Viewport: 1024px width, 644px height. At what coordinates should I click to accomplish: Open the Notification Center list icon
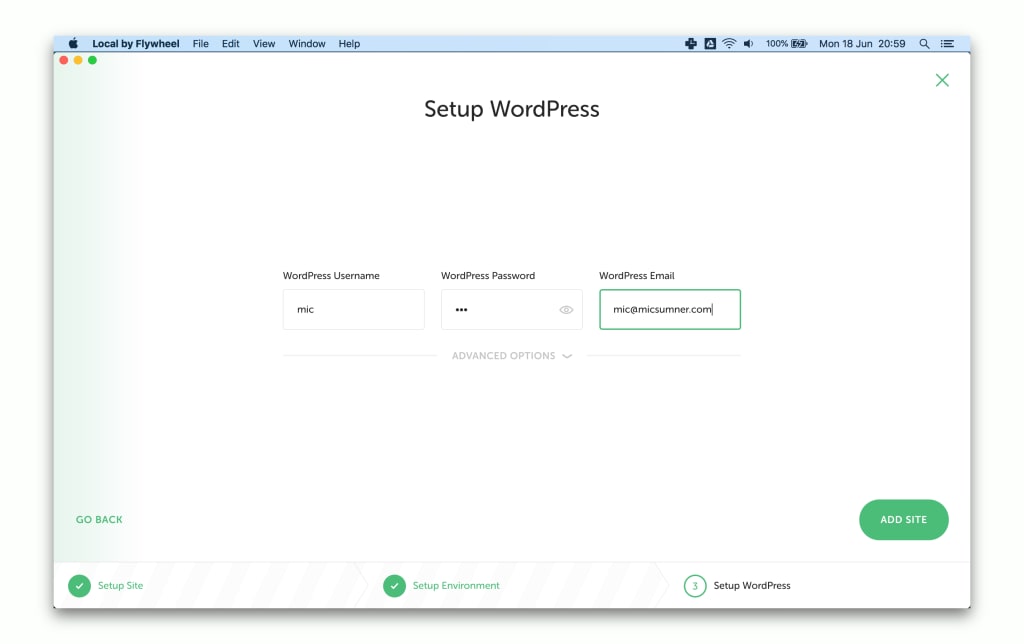947,44
